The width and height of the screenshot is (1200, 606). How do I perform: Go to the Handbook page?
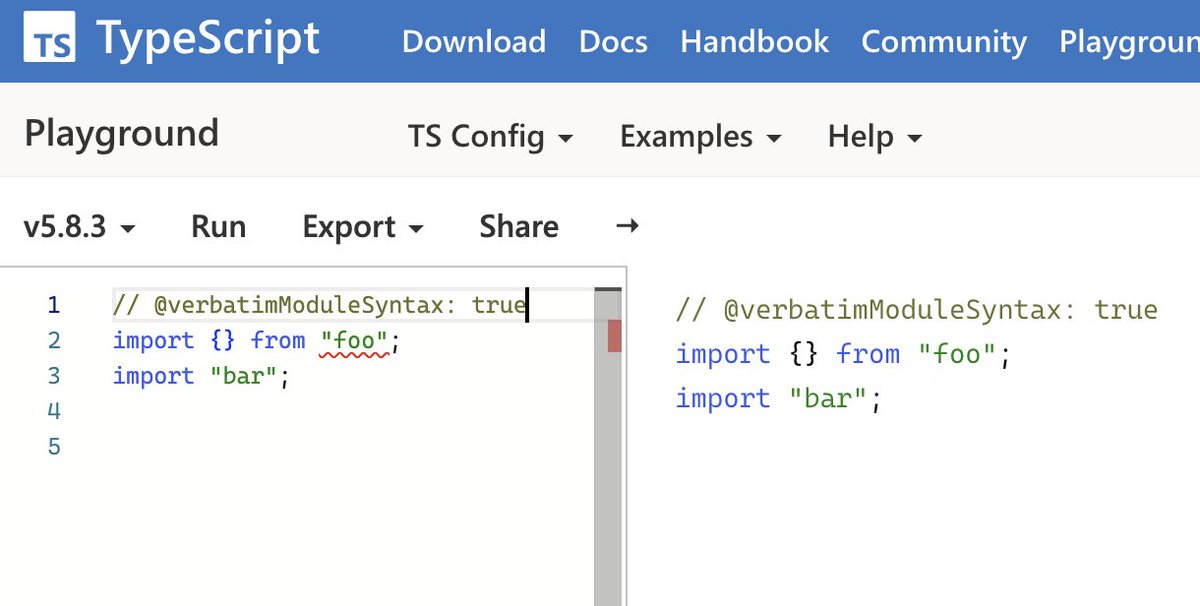754,42
